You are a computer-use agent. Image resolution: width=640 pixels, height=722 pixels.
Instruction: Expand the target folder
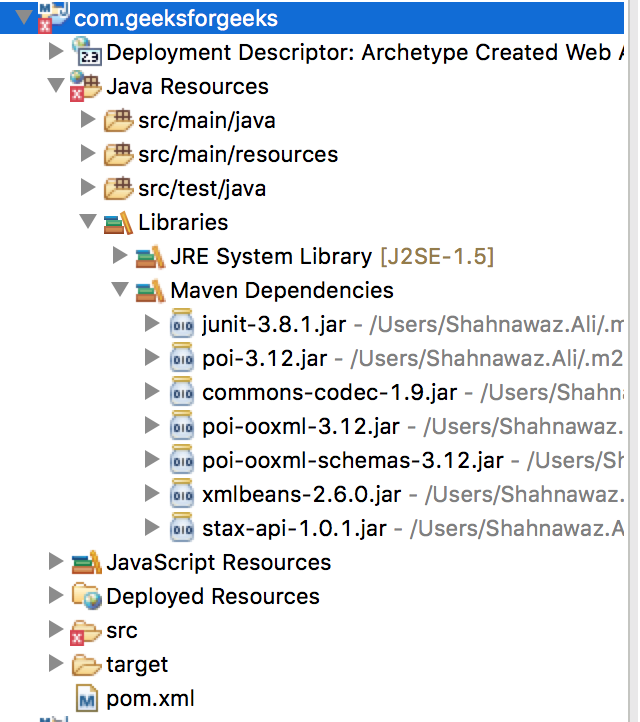[56, 664]
